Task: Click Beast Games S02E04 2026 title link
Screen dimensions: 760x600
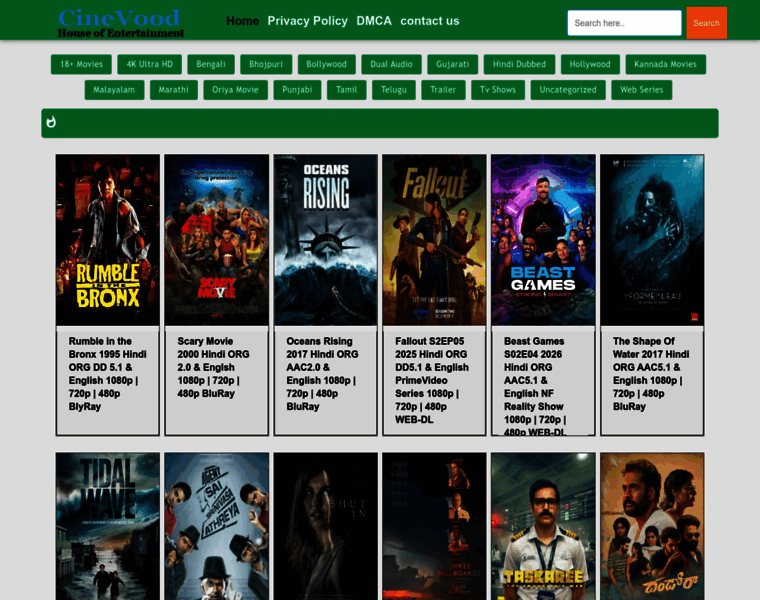Action: point(535,386)
